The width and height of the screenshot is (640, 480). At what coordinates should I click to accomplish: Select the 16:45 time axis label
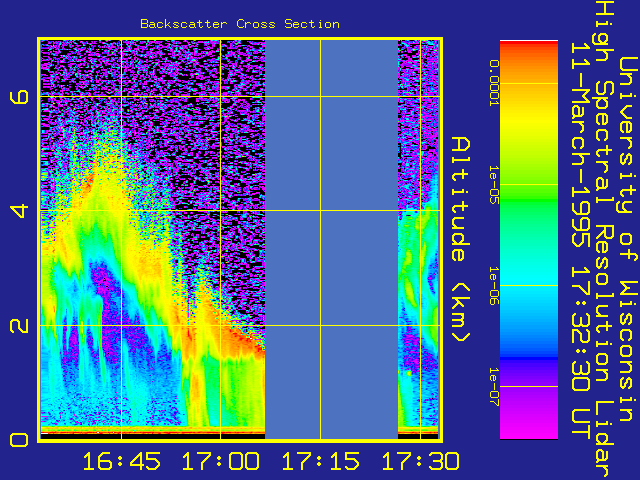coord(122,462)
